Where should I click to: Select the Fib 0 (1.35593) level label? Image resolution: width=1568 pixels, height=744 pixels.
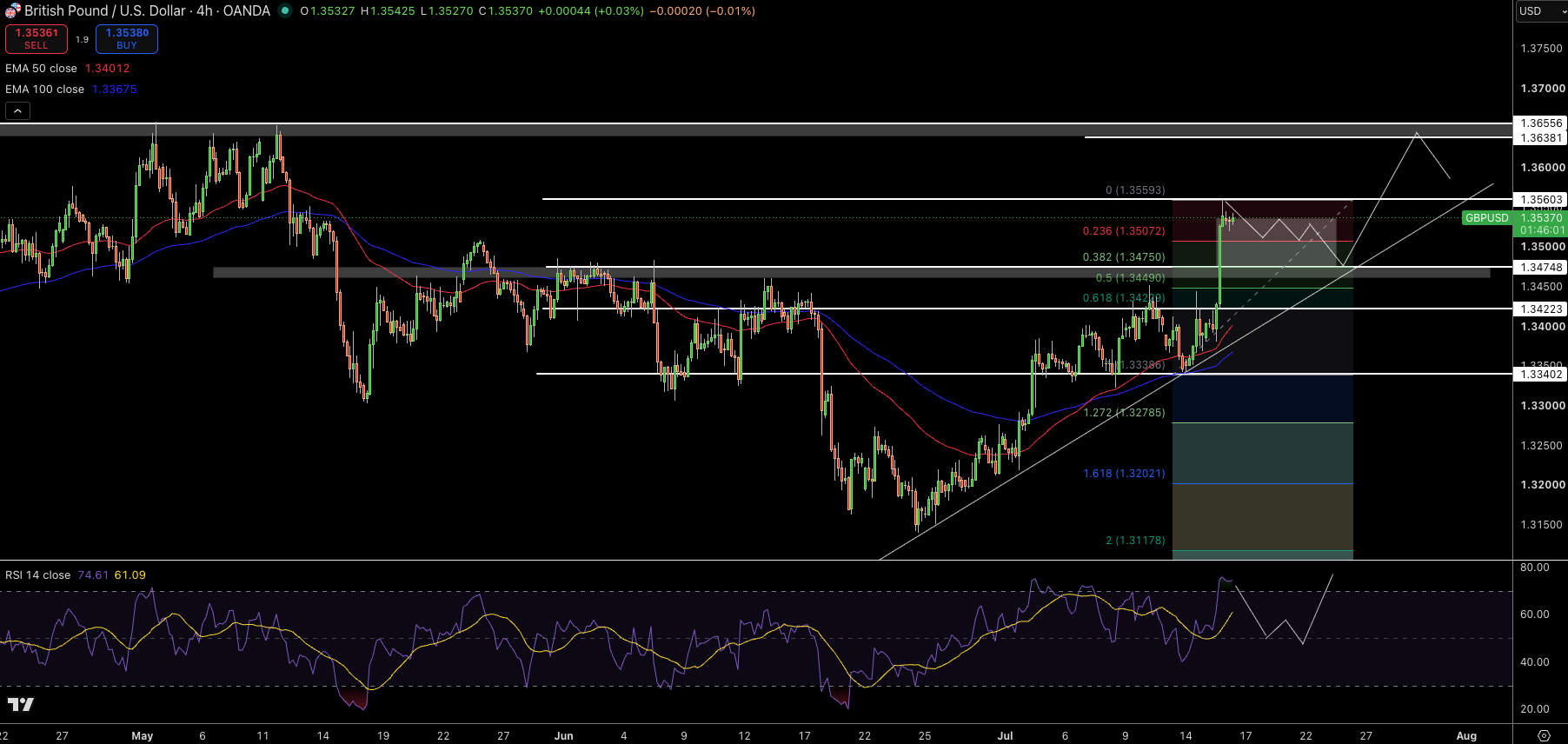click(x=1135, y=190)
